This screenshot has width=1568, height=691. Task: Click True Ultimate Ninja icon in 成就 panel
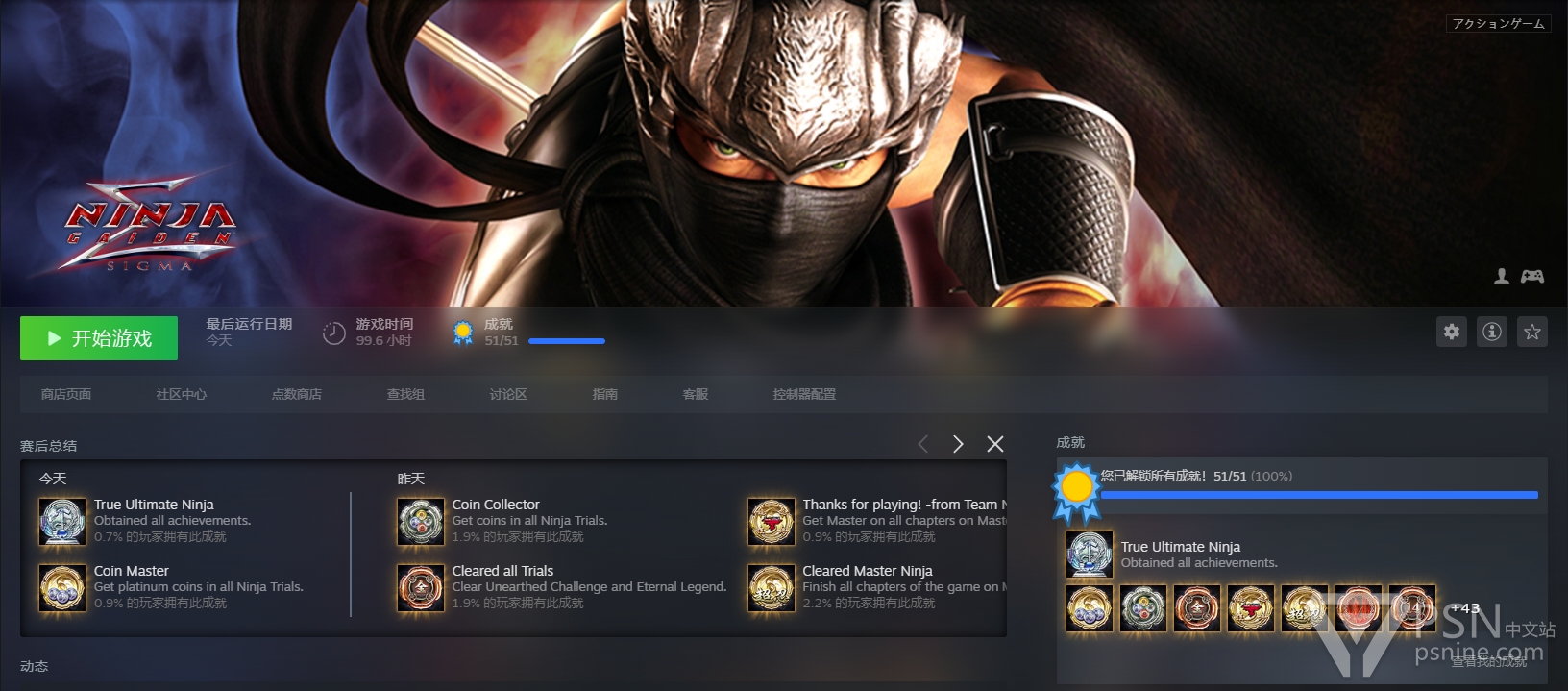coord(1090,555)
